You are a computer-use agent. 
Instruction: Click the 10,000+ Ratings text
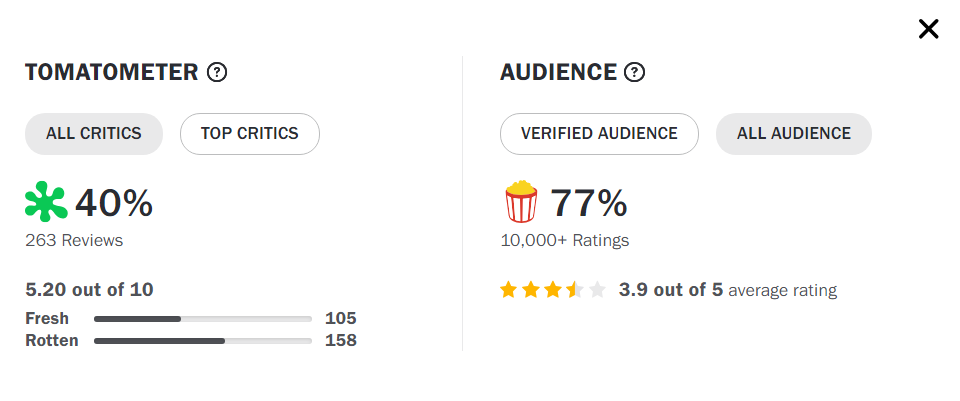pyautogui.click(x=565, y=240)
